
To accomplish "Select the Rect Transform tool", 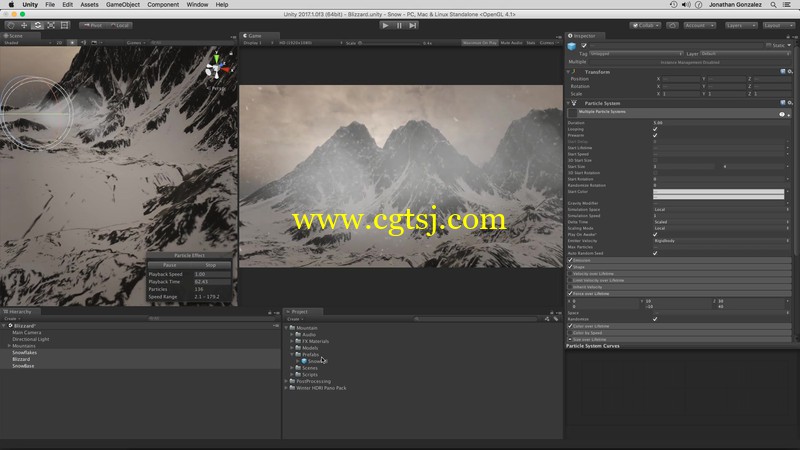I will [64, 25].
